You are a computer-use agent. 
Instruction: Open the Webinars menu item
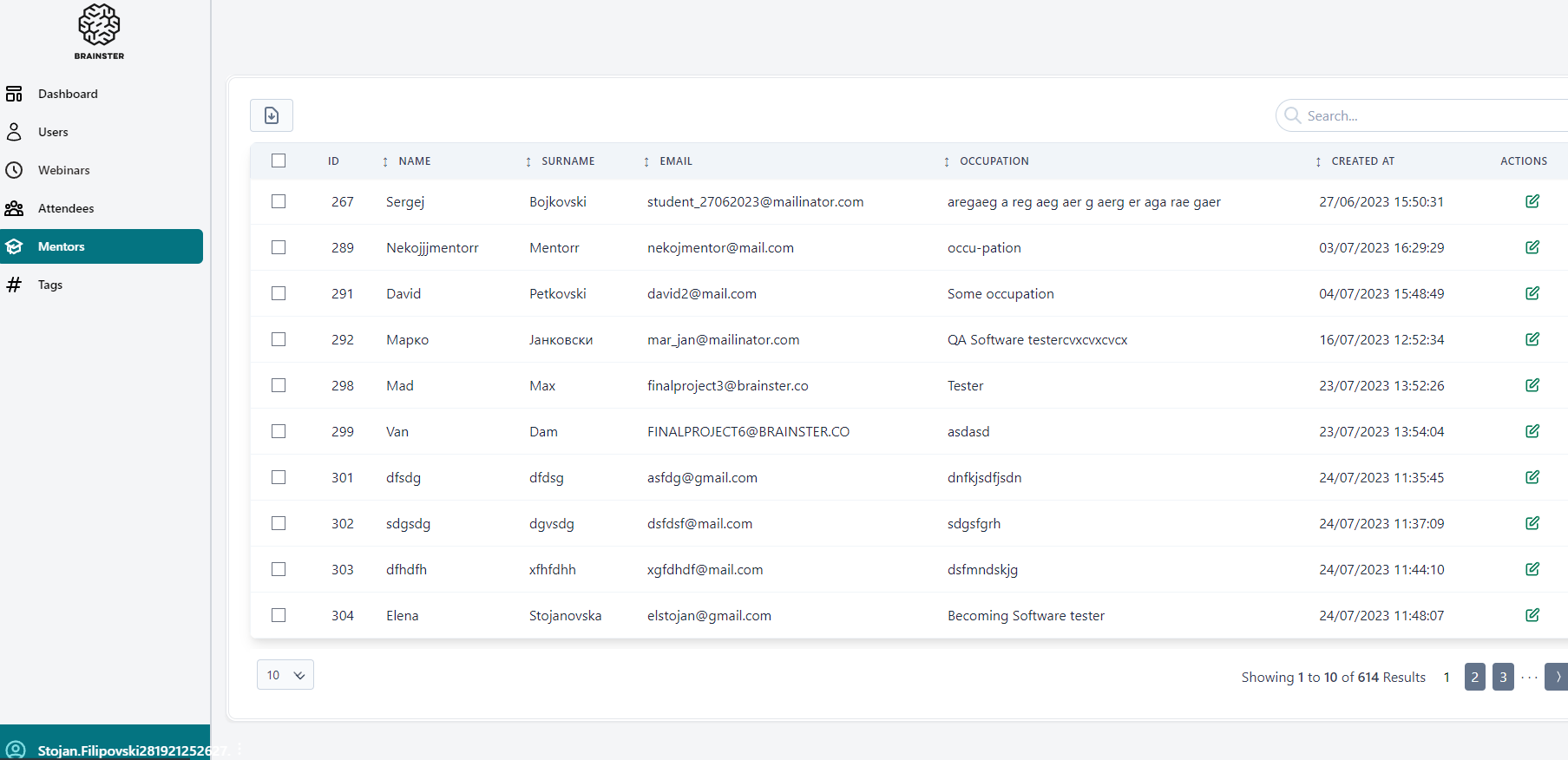(x=63, y=170)
